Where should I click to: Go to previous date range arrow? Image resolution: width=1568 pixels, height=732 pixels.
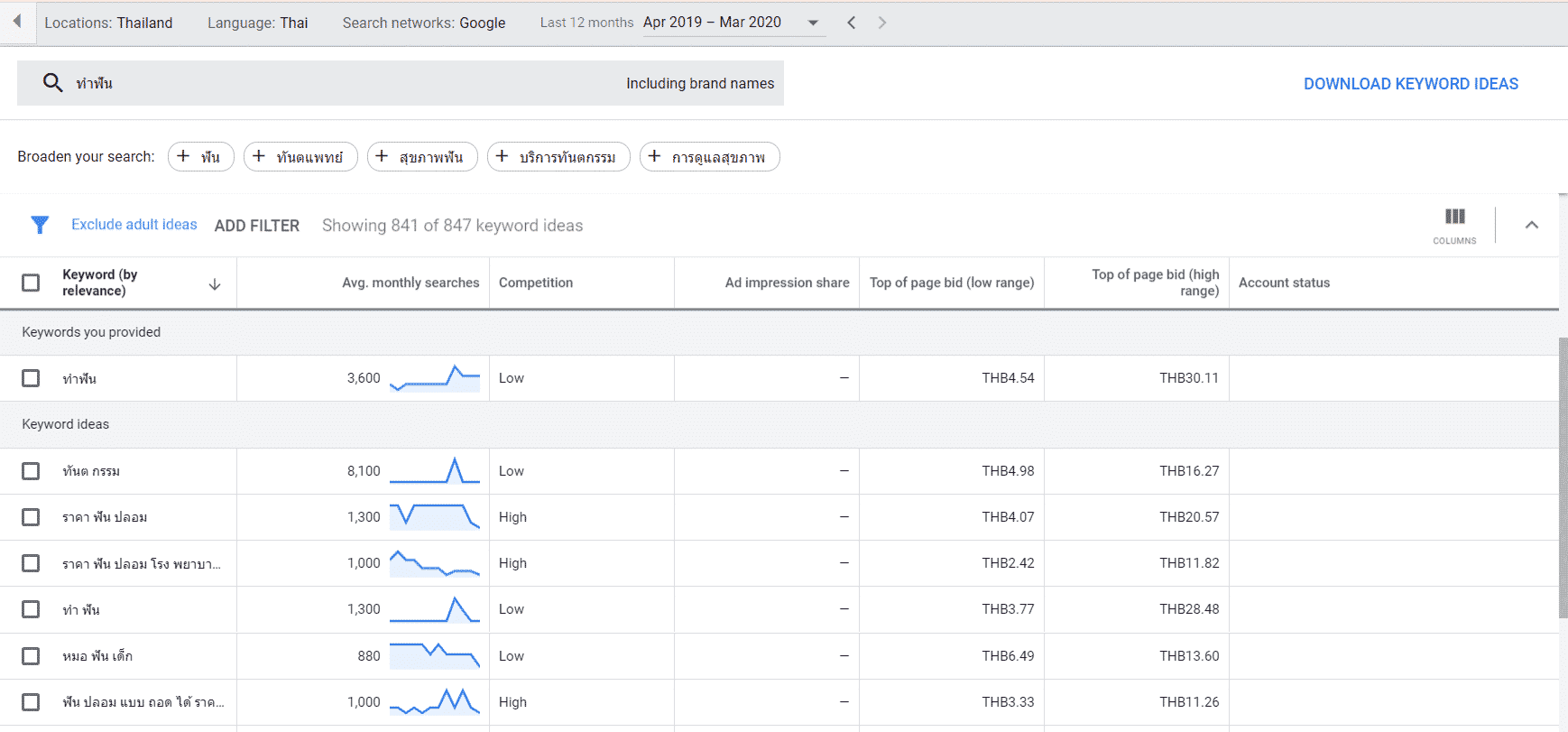[x=851, y=23]
